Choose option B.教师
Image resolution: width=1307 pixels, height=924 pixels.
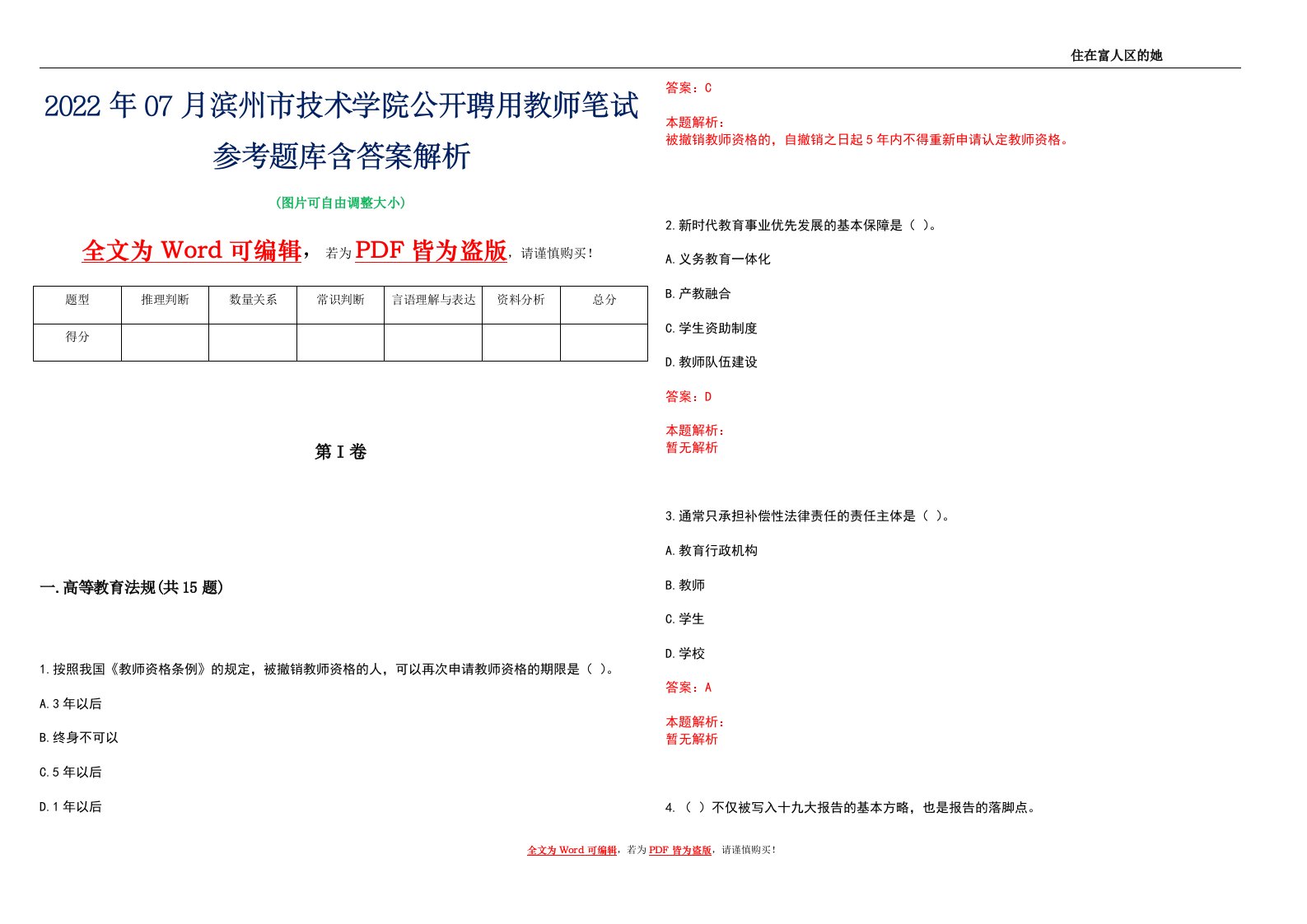685,585
